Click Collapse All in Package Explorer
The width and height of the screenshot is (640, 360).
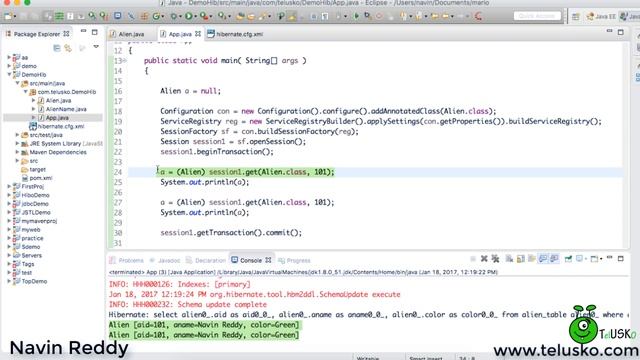pyautogui.click(x=57, y=48)
